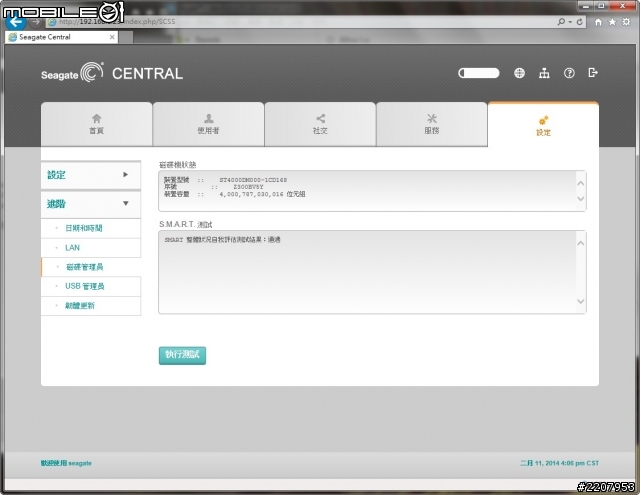
Task: Expand the 設定 sidebar section
Action: click(91, 175)
